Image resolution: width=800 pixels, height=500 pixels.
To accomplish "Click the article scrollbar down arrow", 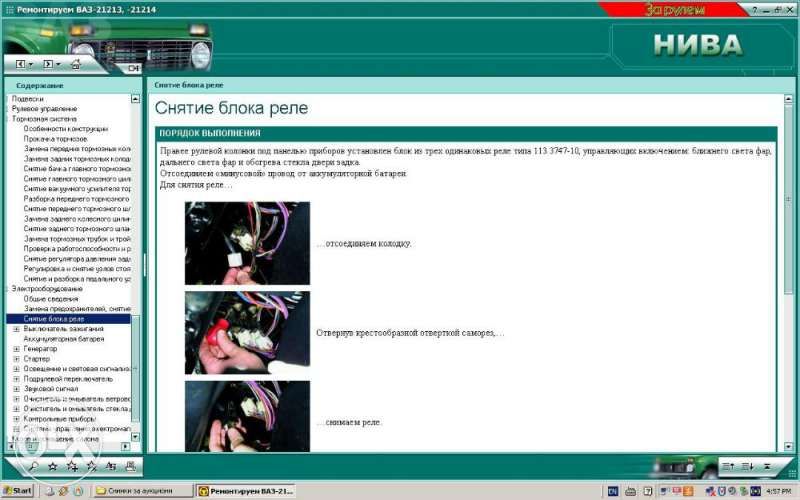I will [x=788, y=446].
